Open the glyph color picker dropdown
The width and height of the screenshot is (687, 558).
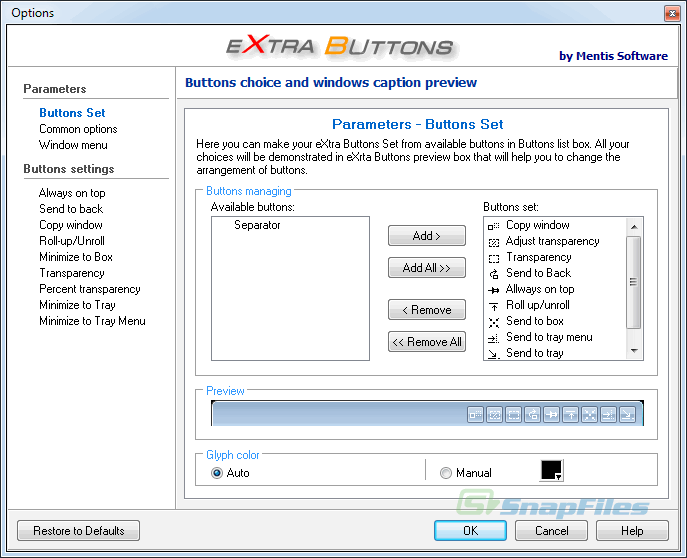pos(552,471)
